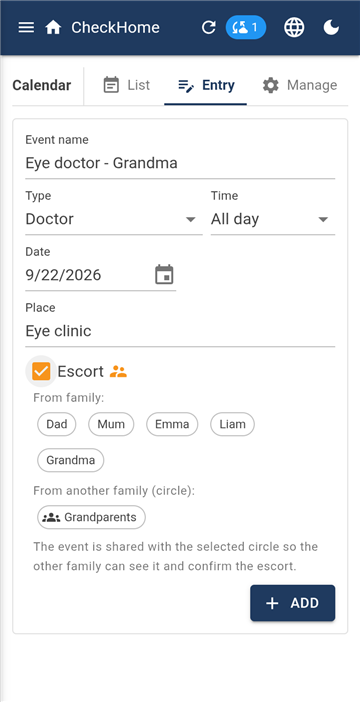Expand the Type dropdown showing Doctor
The width and height of the screenshot is (360, 702).
point(114,219)
